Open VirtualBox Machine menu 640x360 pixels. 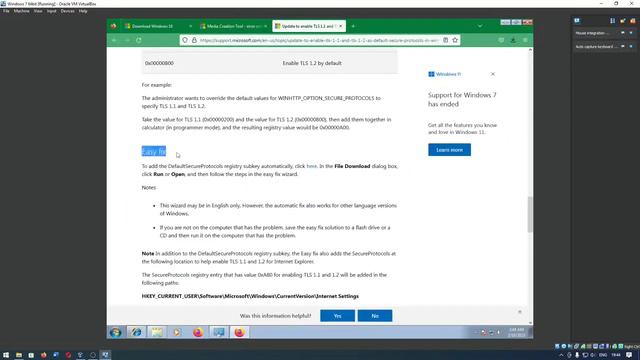(22, 11)
